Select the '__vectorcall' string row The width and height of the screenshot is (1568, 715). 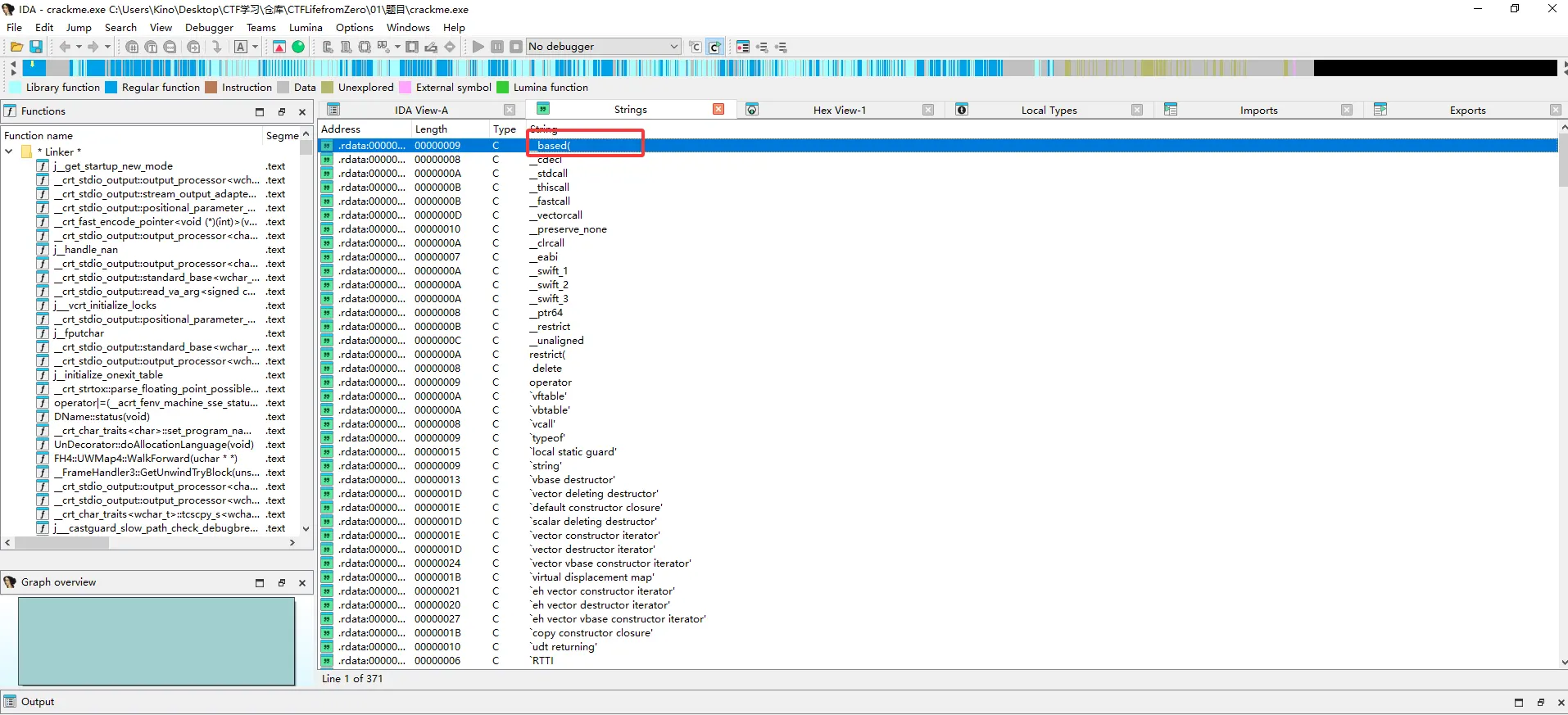click(938, 215)
